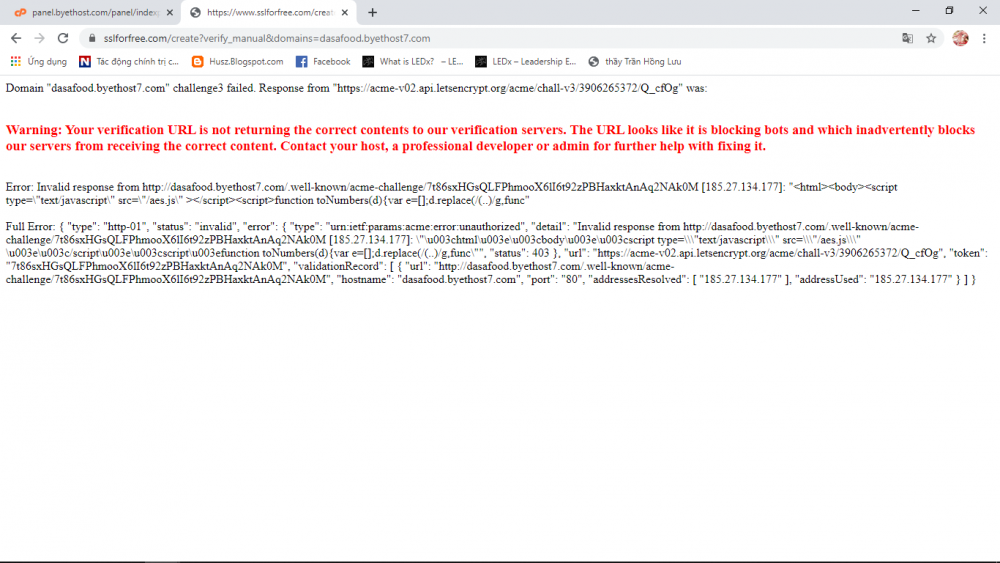Select the sslforfree.com create tab

point(268,12)
